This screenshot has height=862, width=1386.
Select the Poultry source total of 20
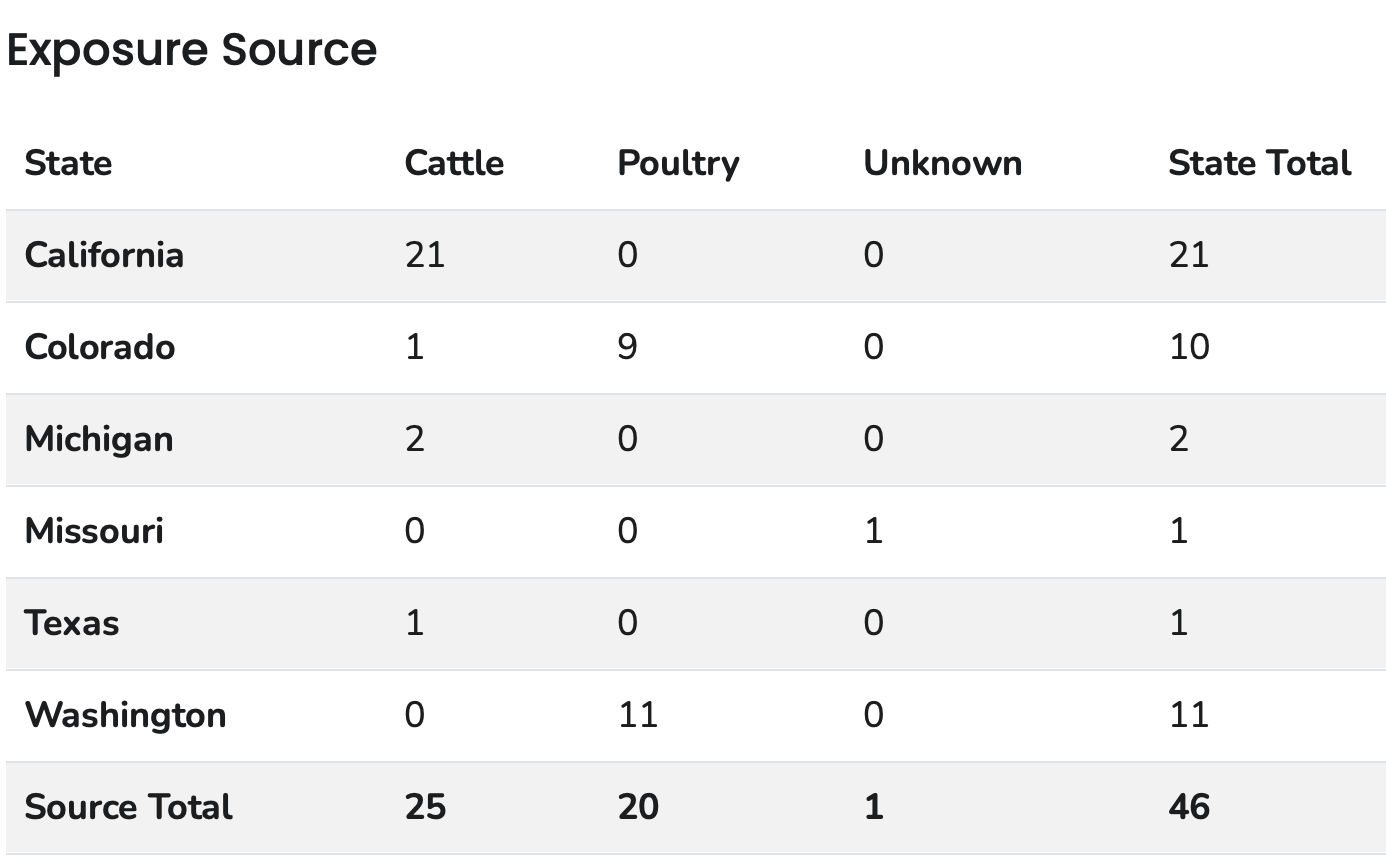click(638, 807)
